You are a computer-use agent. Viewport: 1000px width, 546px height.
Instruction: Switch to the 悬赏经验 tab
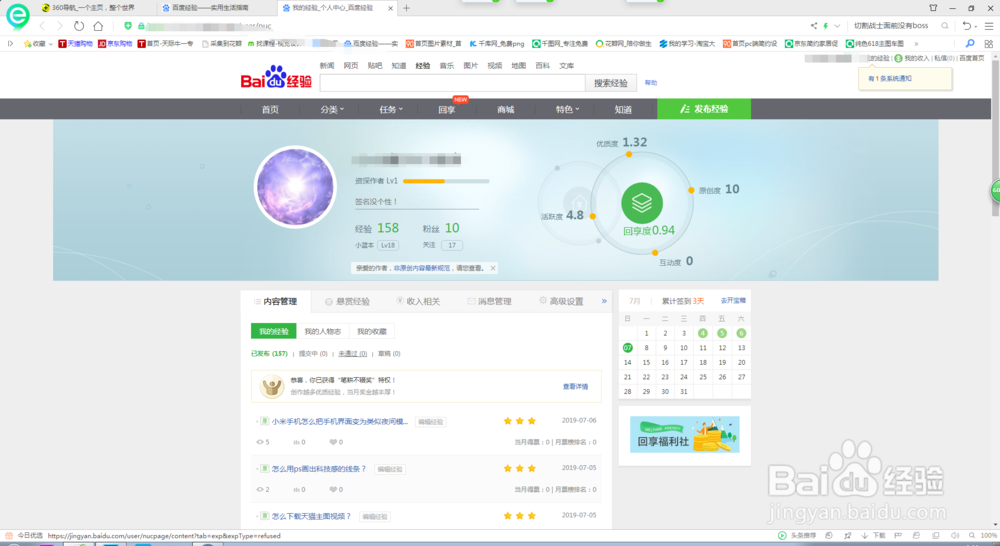point(347,301)
